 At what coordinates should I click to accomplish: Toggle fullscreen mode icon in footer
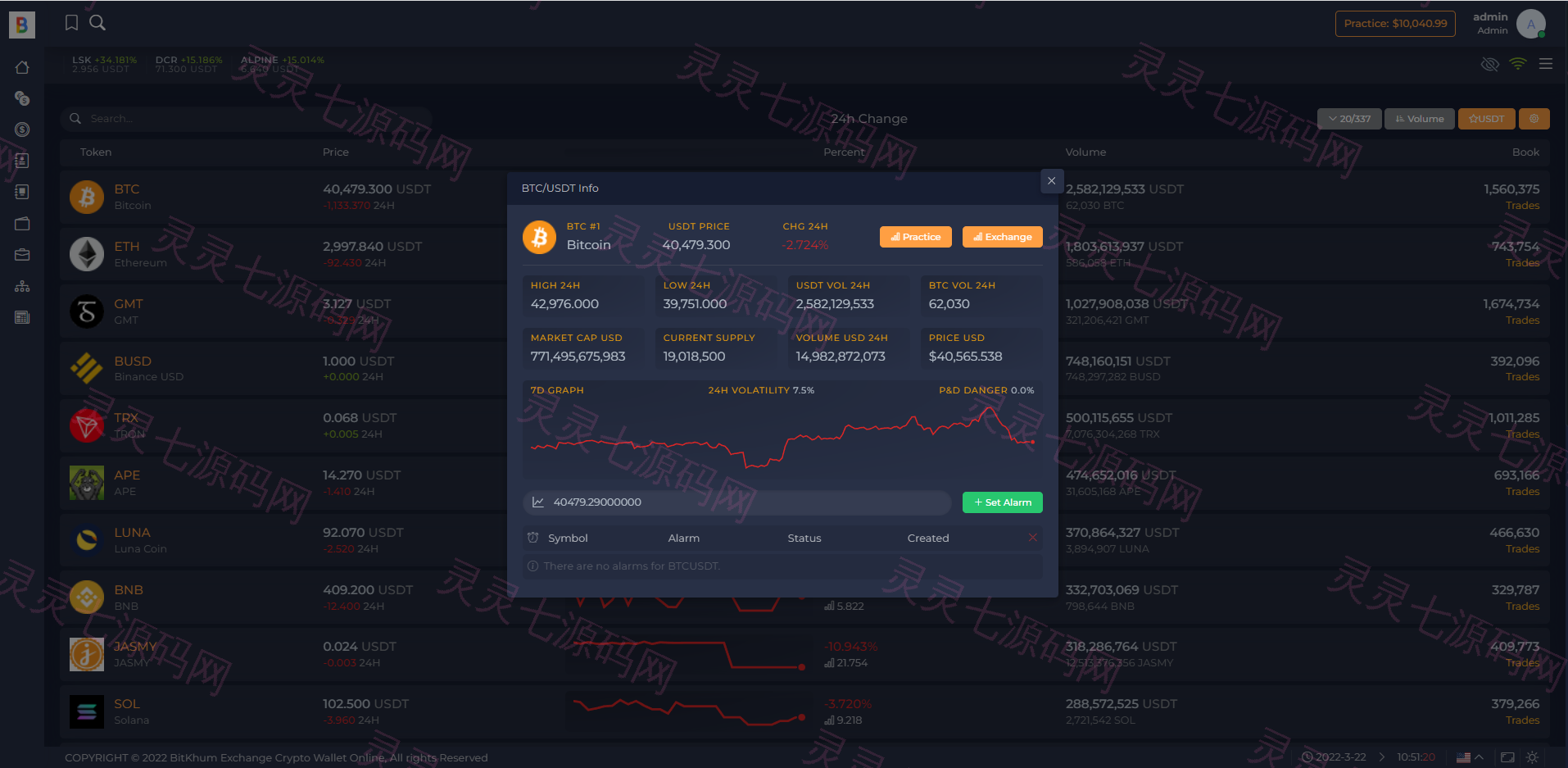pos(1507,757)
